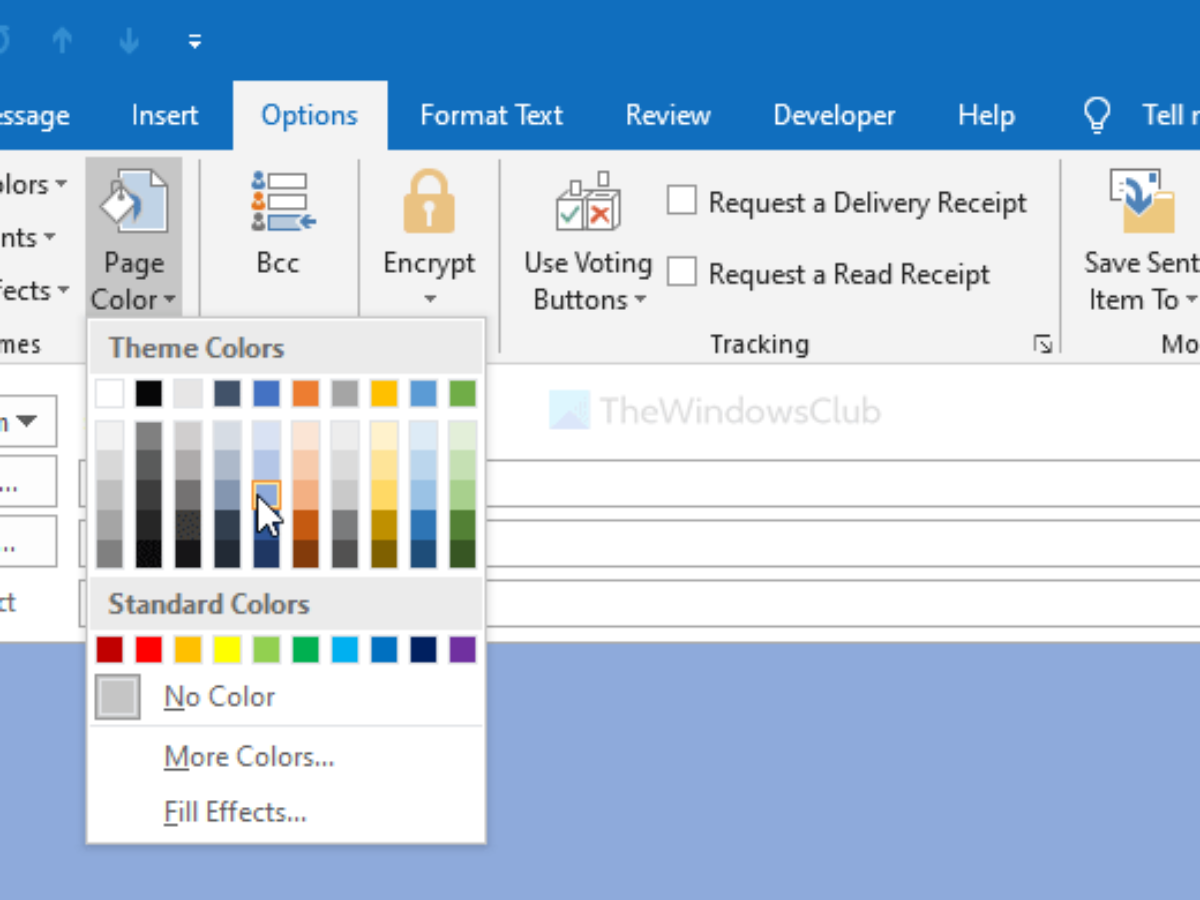Pick white theme color swatch
This screenshot has width=1200, height=900.
[x=110, y=393]
